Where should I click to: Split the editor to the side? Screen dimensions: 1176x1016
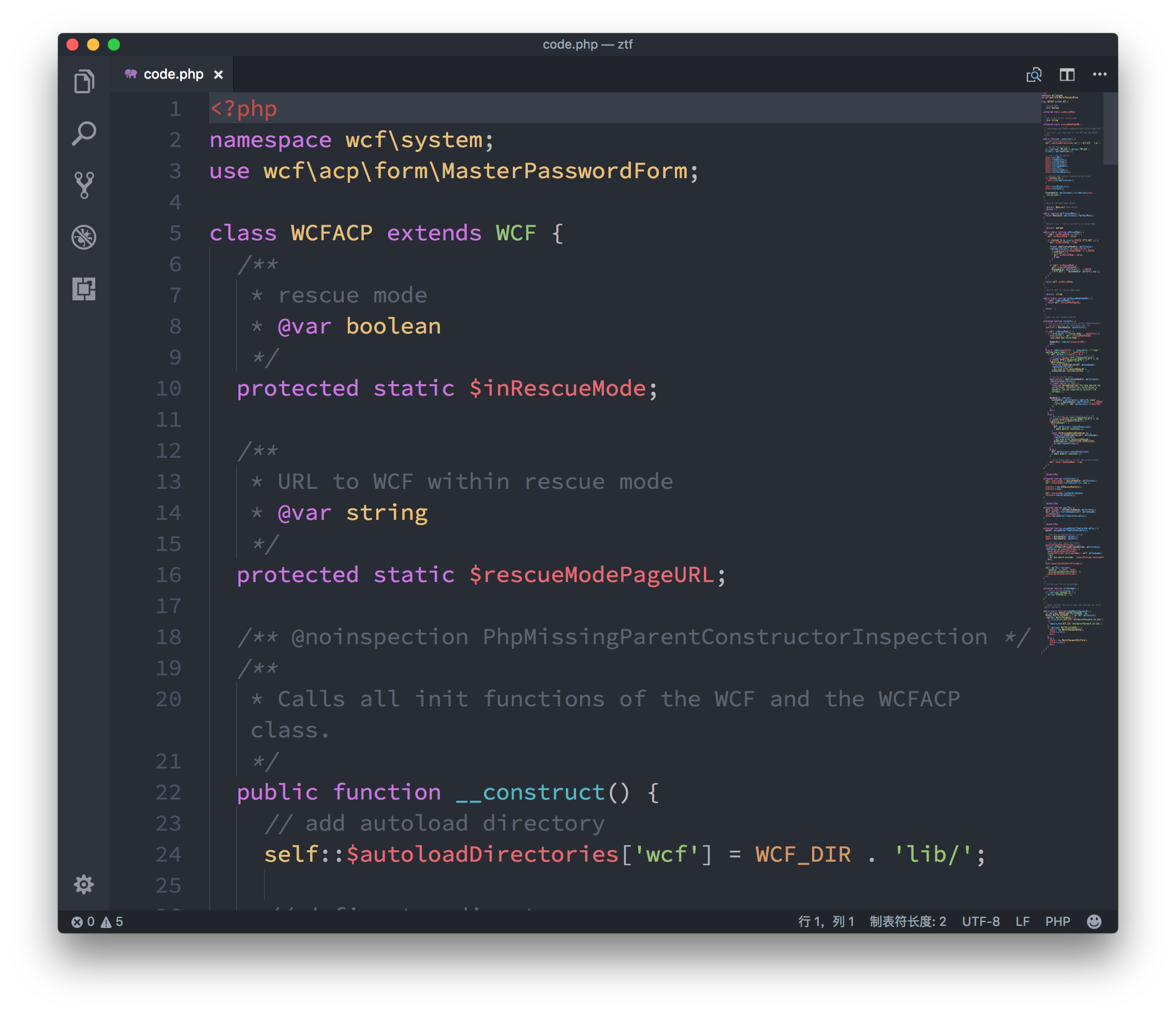tap(1067, 75)
